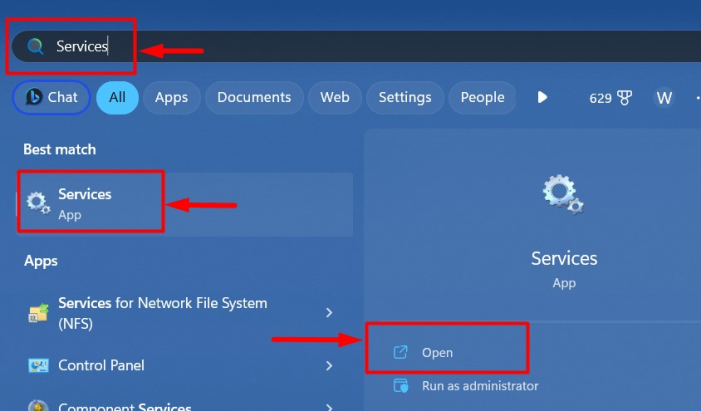701x411 pixels.
Task: Click the Bing Chat logo icon
Action: click(x=34, y=97)
